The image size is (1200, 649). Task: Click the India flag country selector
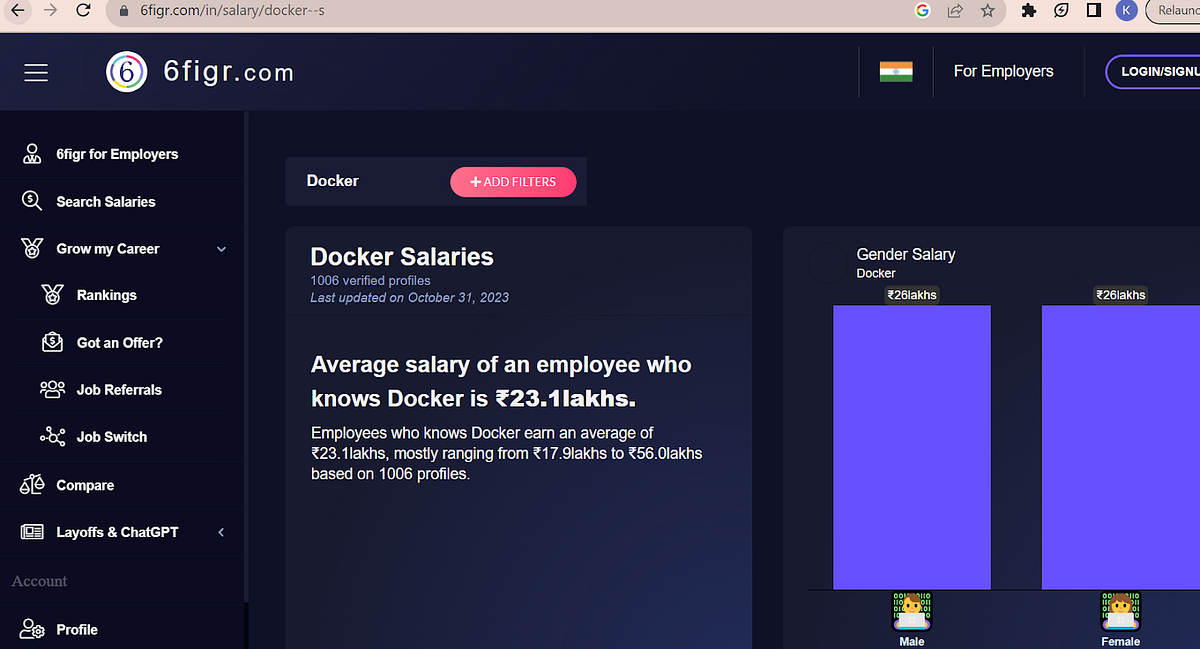click(895, 72)
